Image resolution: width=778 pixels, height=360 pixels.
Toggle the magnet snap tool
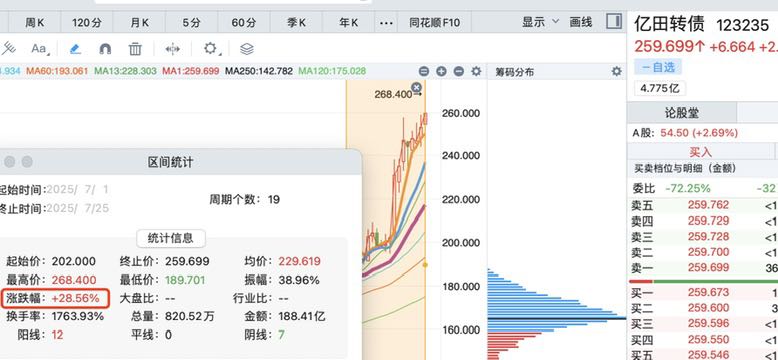pos(105,49)
